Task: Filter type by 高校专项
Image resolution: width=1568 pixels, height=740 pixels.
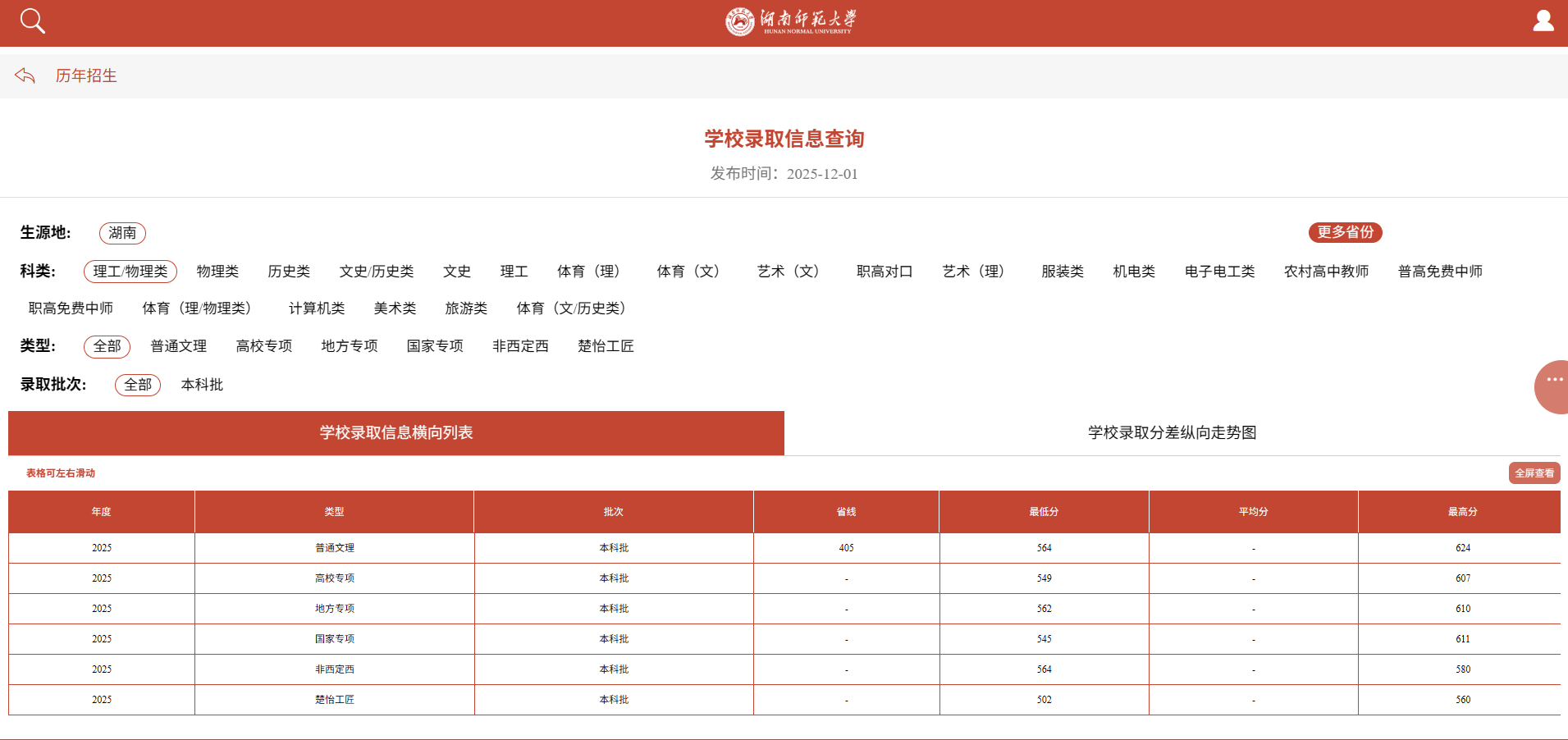Action: [x=264, y=346]
